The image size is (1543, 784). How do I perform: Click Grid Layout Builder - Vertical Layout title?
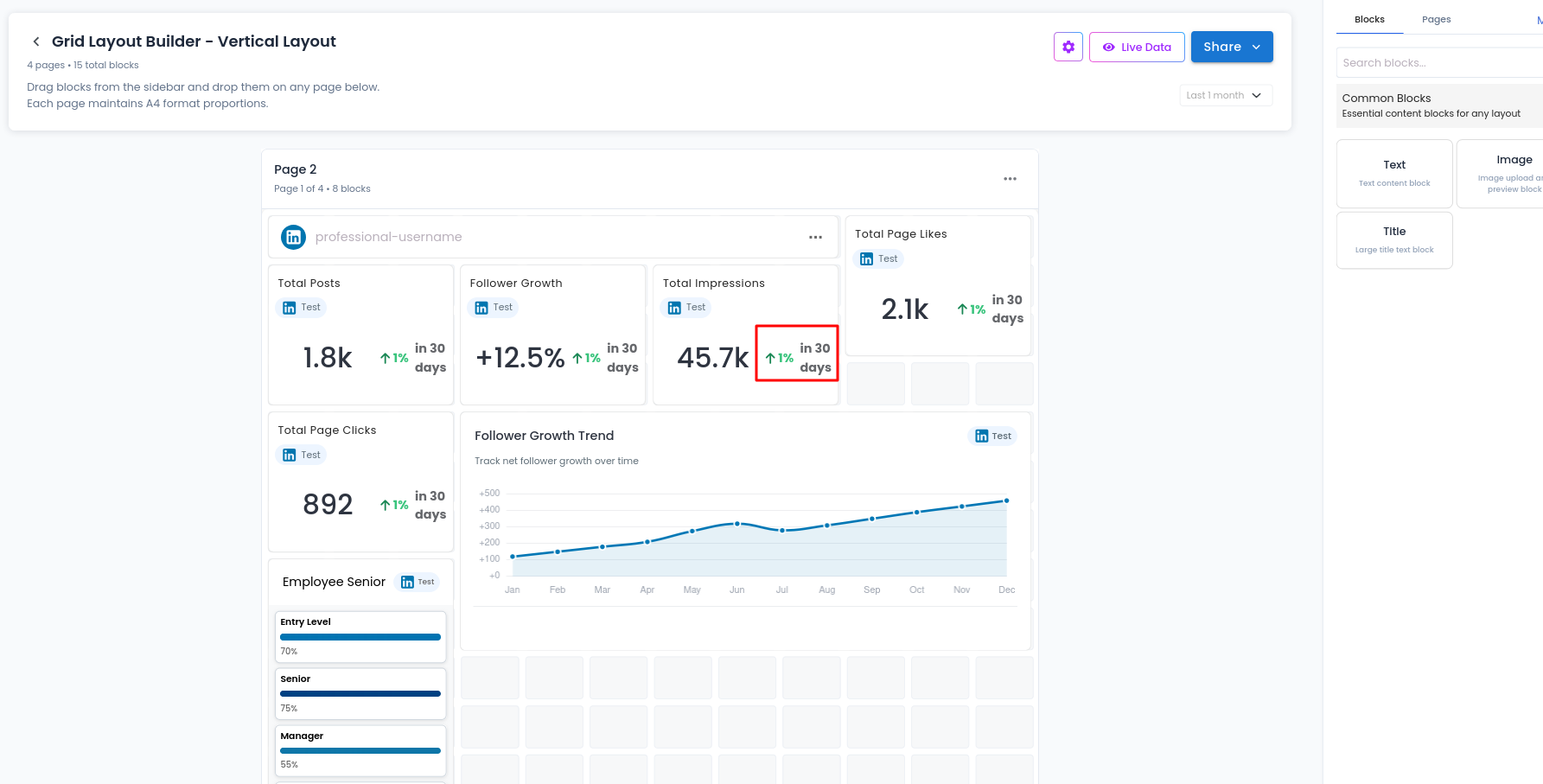tap(194, 41)
